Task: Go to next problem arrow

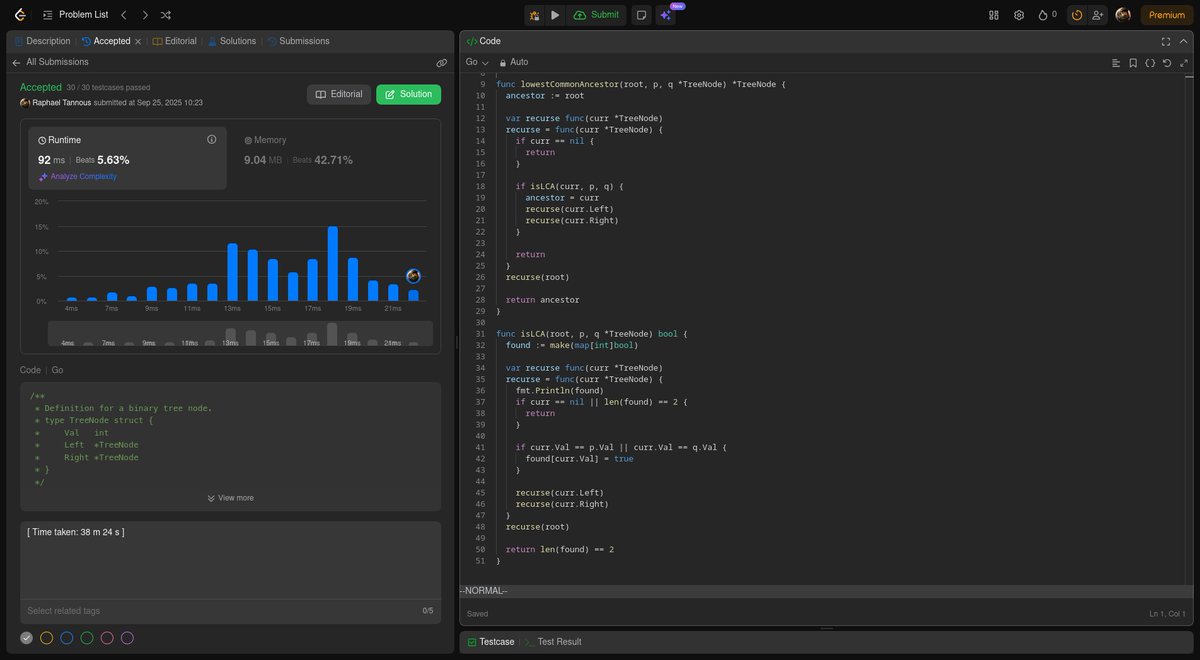Action: coord(145,15)
